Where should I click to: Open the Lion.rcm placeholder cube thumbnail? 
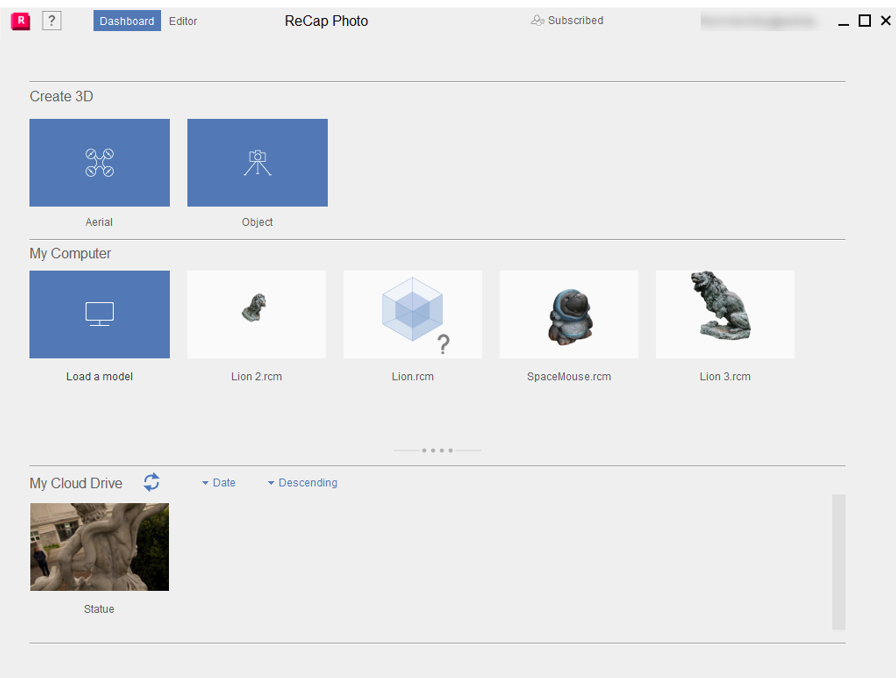click(x=413, y=314)
